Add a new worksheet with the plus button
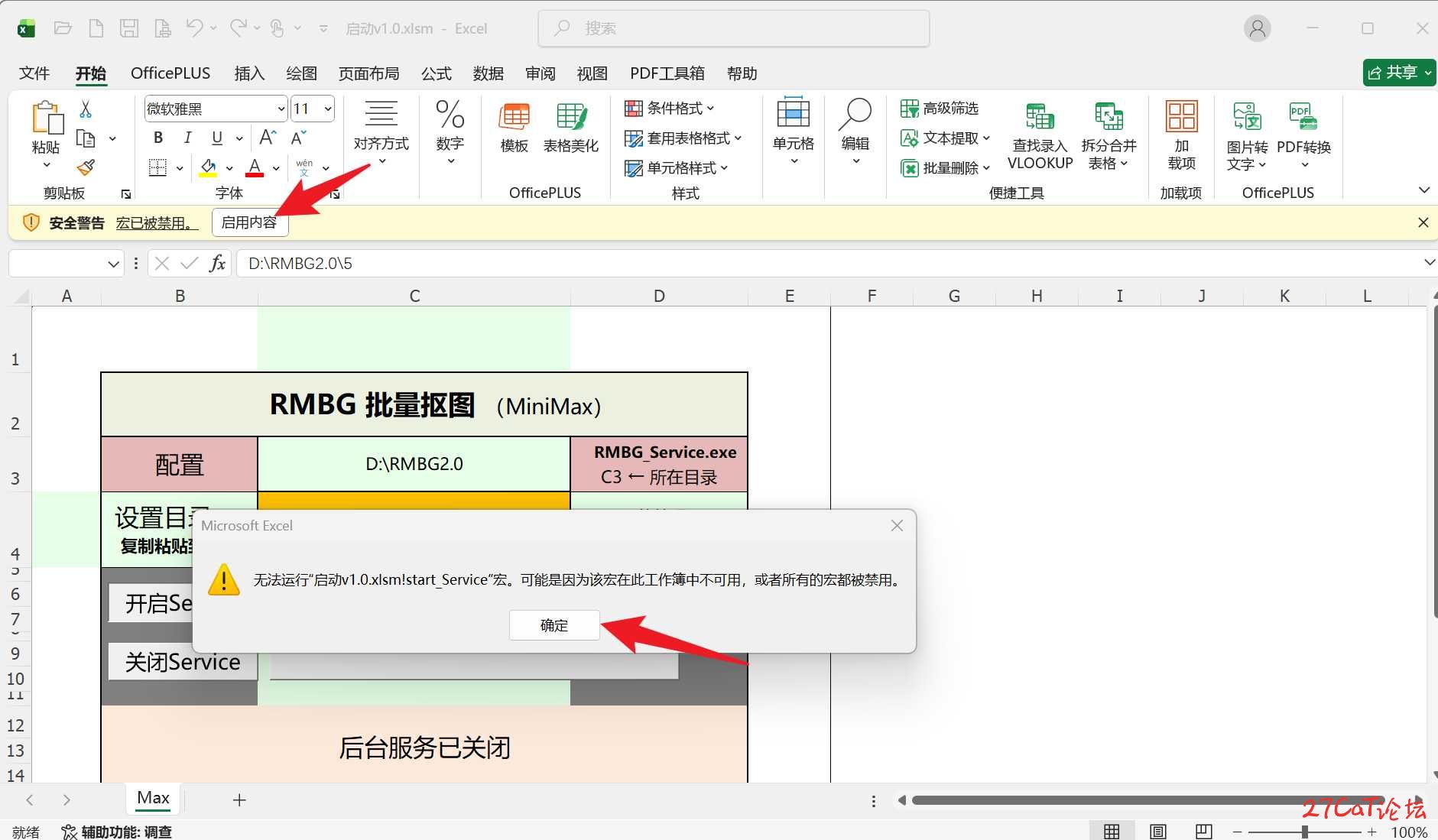This screenshot has width=1438, height=840. click(x=239, y=799)
